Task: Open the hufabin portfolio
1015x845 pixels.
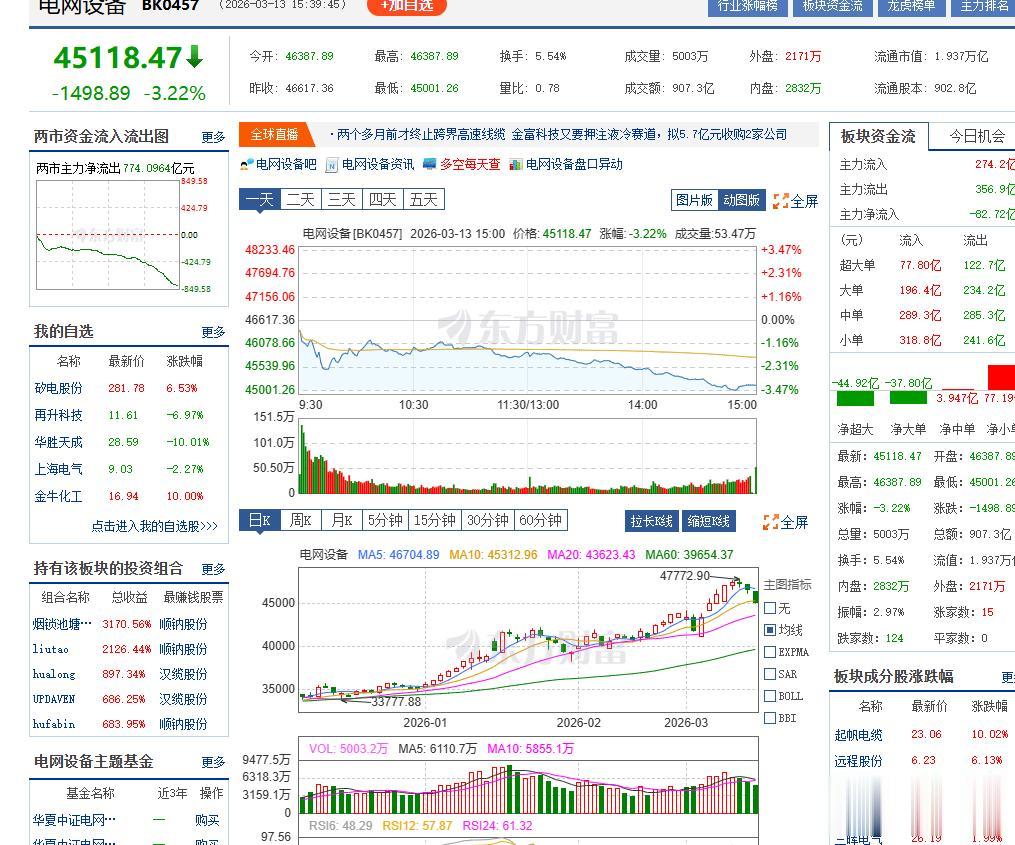Action: click(x=54, y=725)
